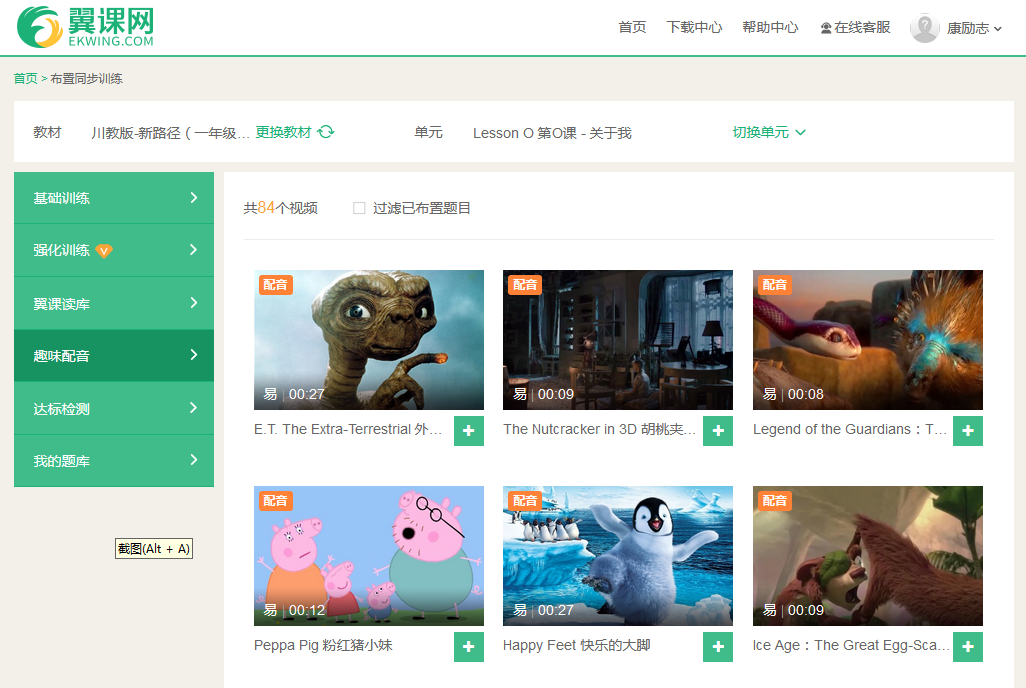Viewport: 1026px width, 688px height.
Task: Open 在线客服 online support
Action: (x=855, y=27)
